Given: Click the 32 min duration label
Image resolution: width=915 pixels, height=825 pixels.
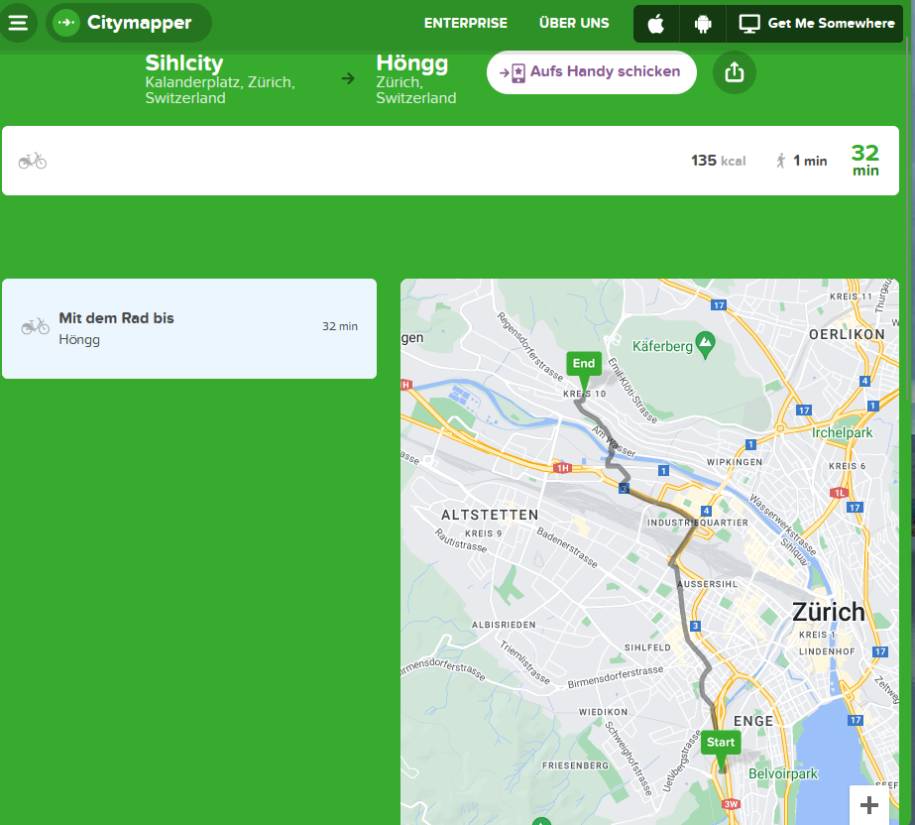Looking at the screenshot, I should pyautogui.click(x=863, y=160).
